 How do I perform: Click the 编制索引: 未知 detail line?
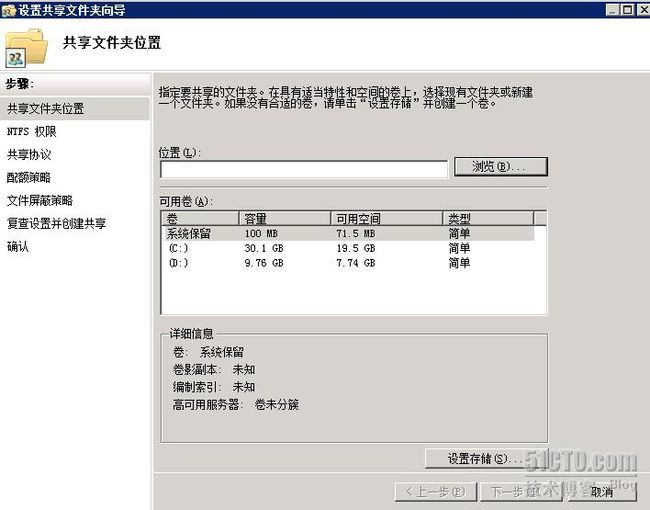[x=214, y=387]
